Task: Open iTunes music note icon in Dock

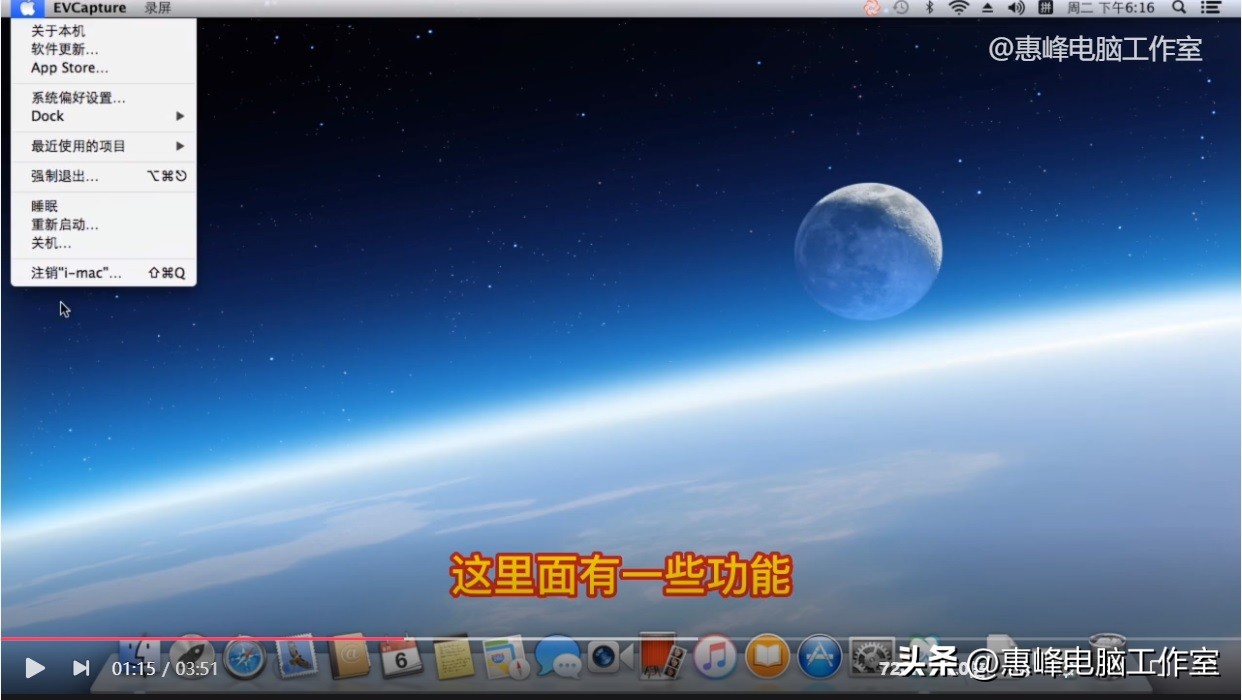Action: (x=715, y=657)
